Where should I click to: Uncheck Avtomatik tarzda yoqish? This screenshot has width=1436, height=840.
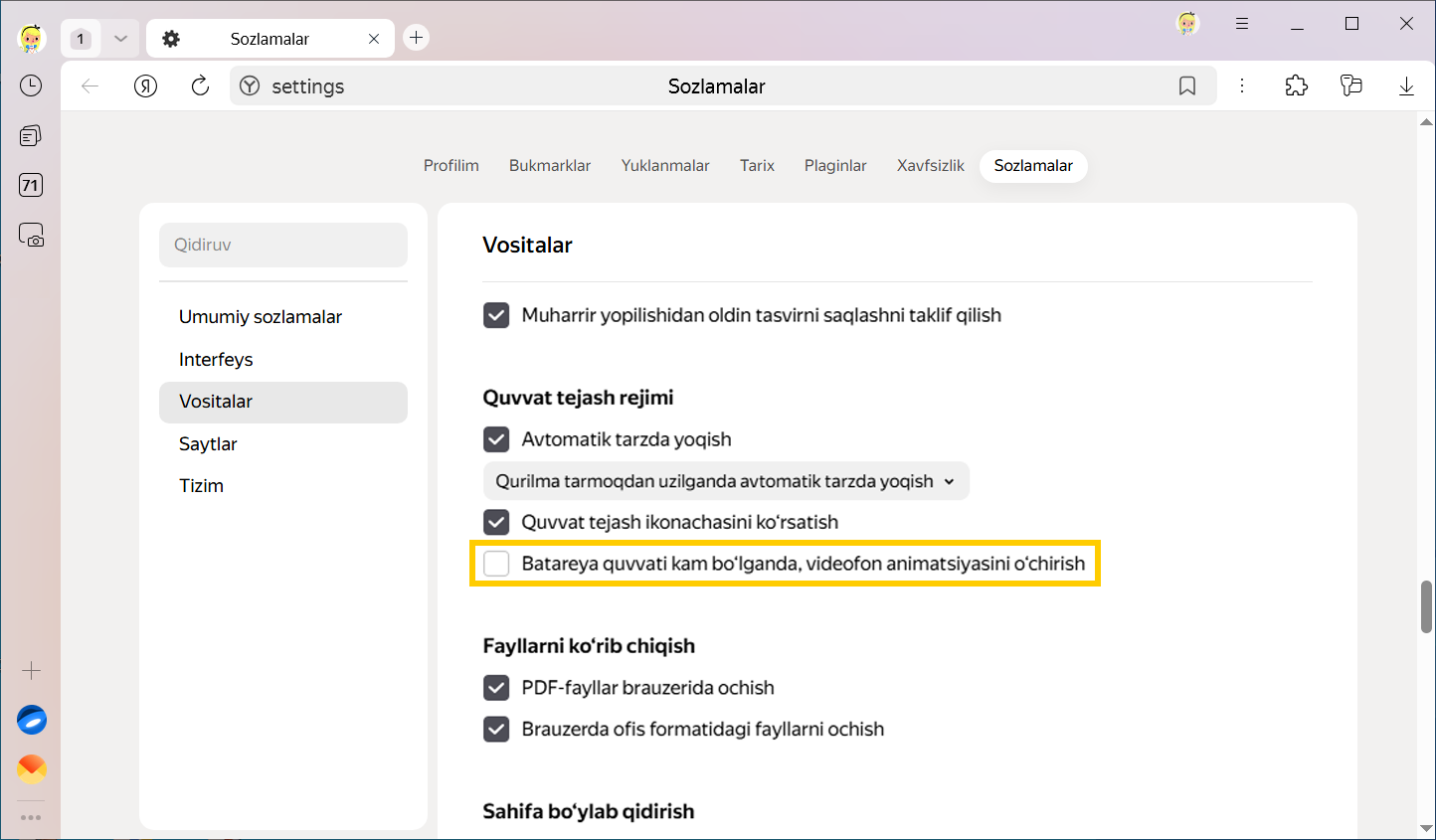click(496, 439)
